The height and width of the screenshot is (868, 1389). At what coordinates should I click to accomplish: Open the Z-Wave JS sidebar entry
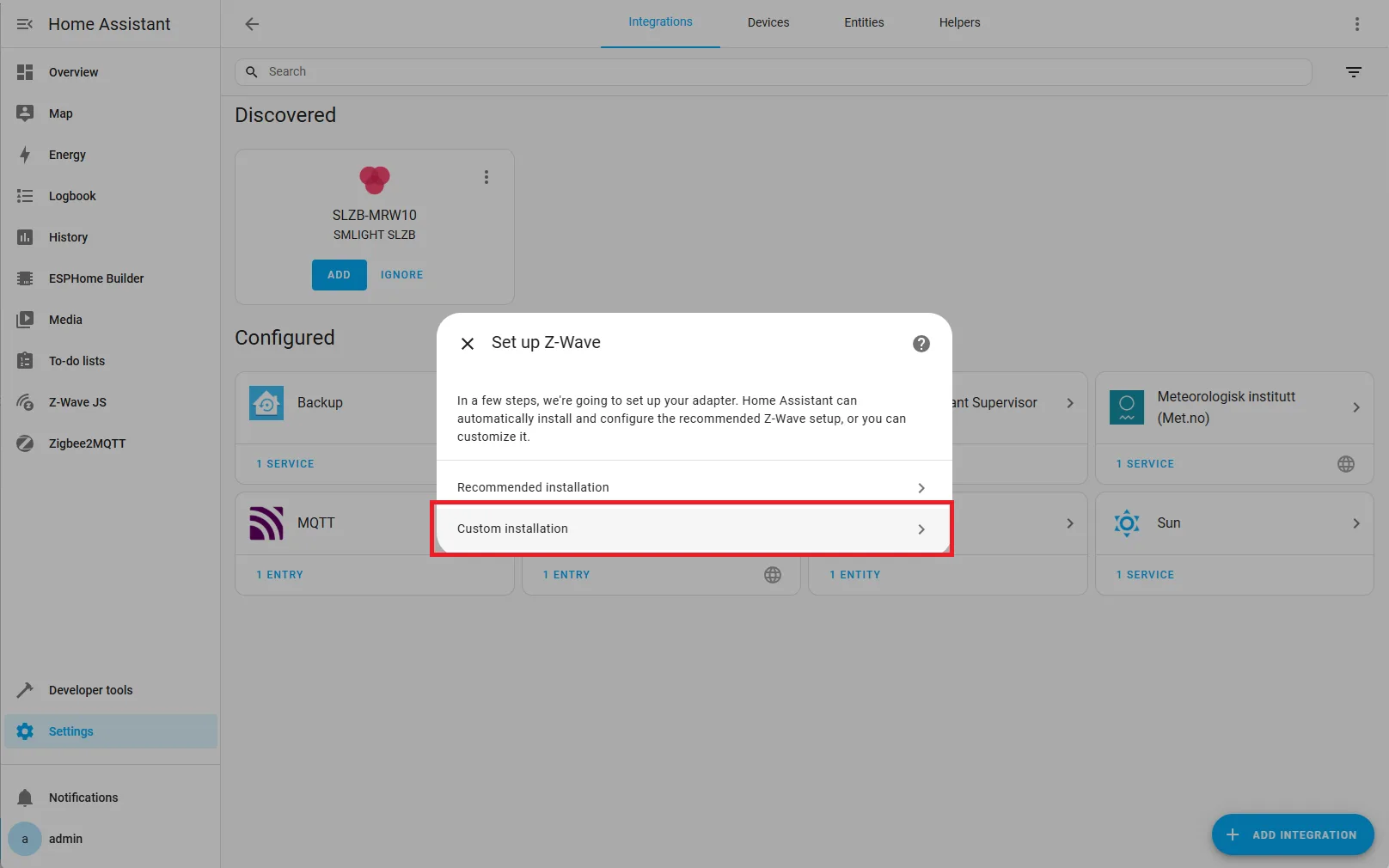76,402
